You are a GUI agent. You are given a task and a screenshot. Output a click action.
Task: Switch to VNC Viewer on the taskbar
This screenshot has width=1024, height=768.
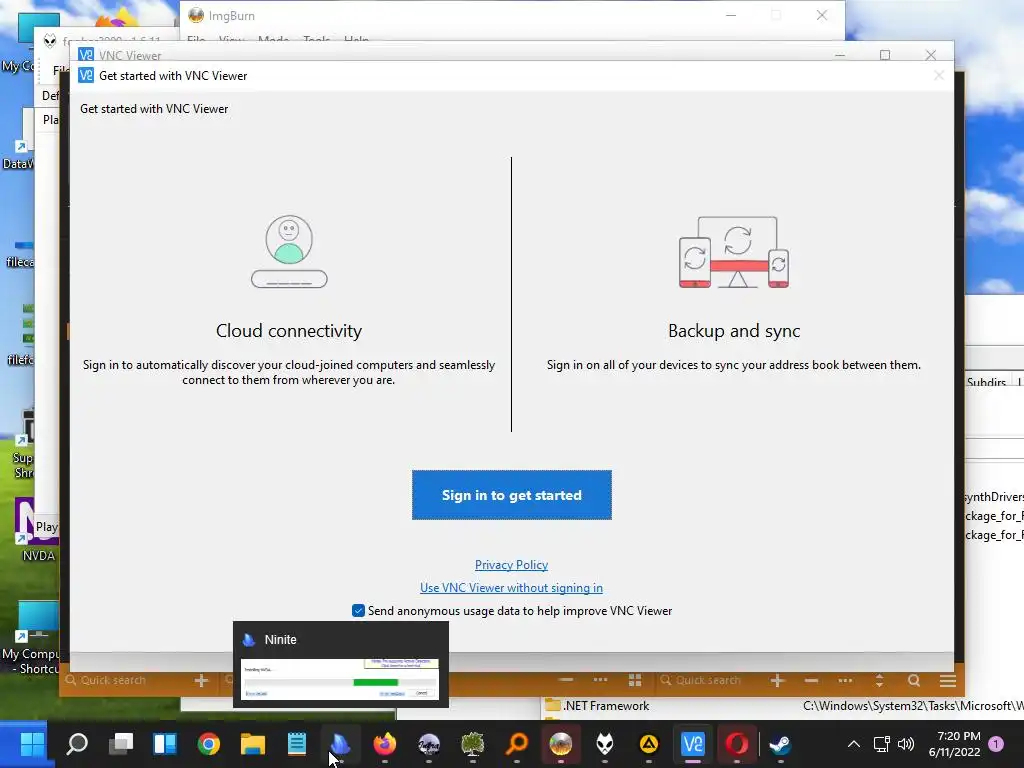693,744
